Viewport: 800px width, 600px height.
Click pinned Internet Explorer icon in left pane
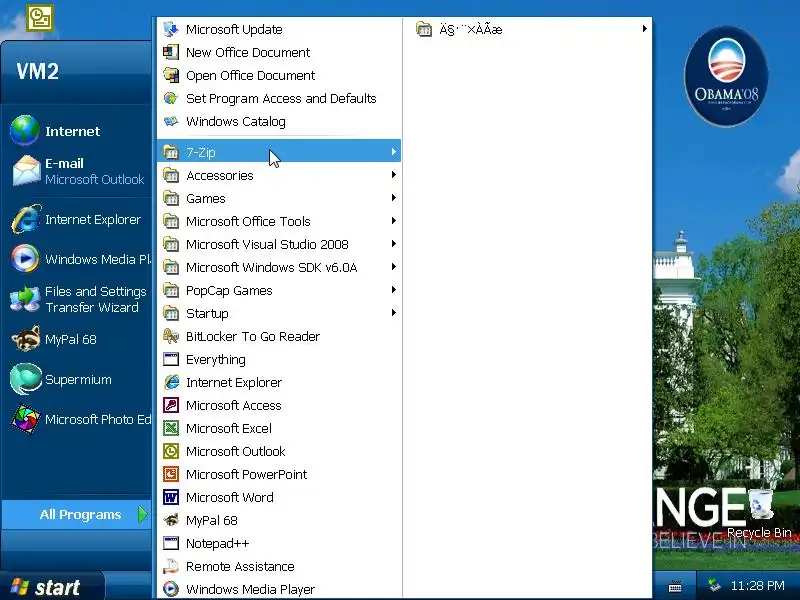coord(26,219)
